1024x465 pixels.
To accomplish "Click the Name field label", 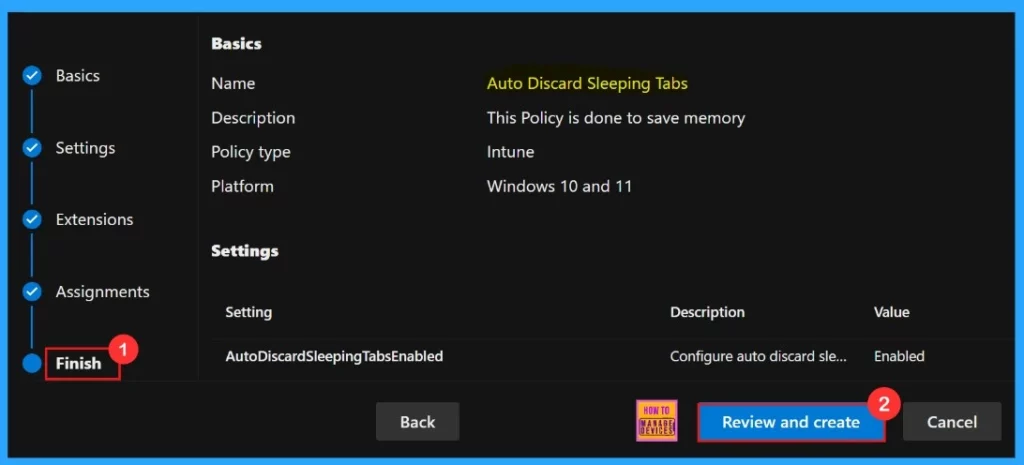I will click(233, 84).
